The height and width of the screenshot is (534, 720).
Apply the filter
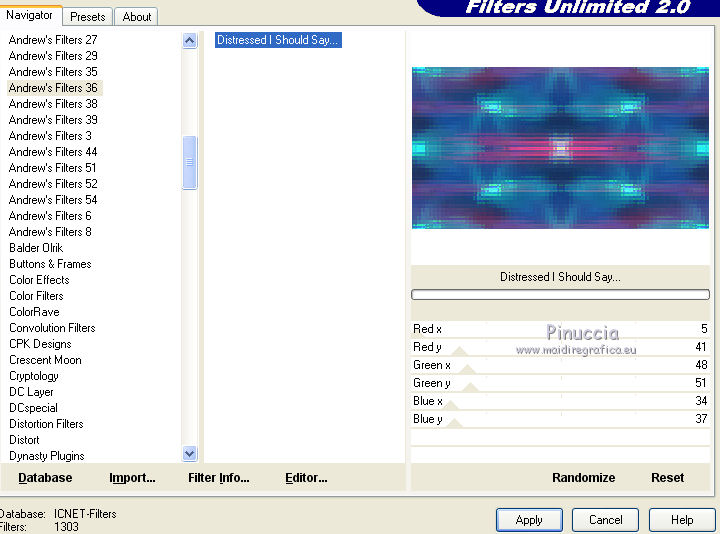click(529, 520)
